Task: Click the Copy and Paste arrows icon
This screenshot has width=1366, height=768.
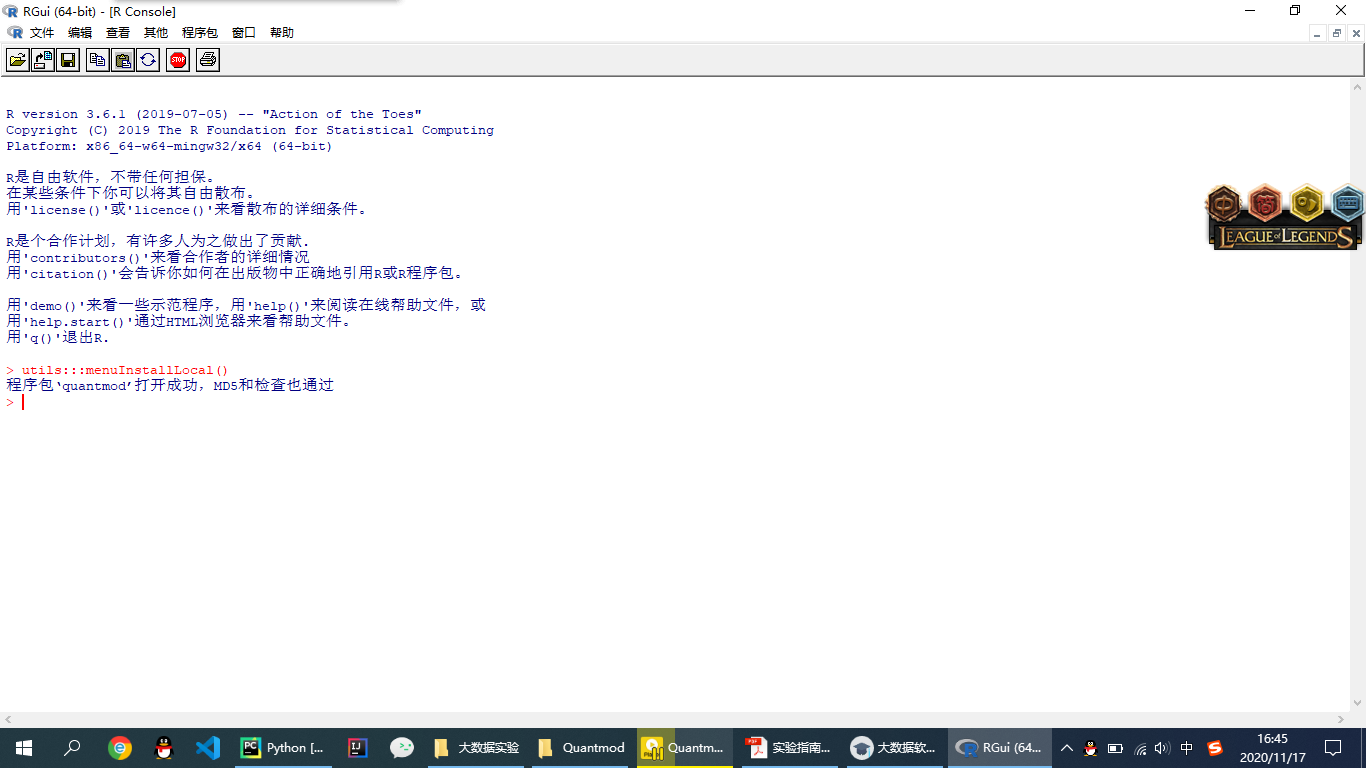Action: 148,60
